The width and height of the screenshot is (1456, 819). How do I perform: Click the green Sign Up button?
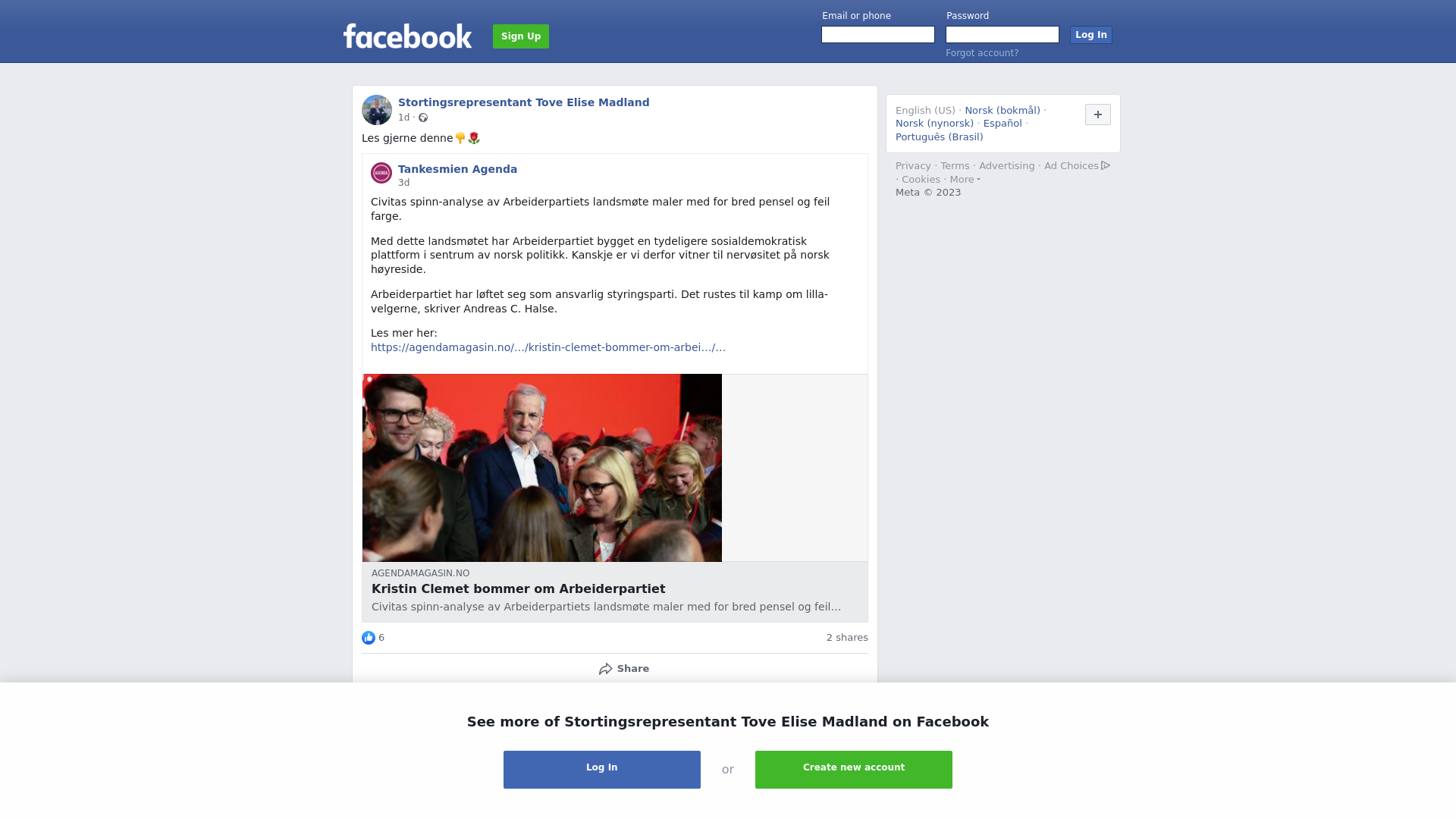[x=521, y=36]
